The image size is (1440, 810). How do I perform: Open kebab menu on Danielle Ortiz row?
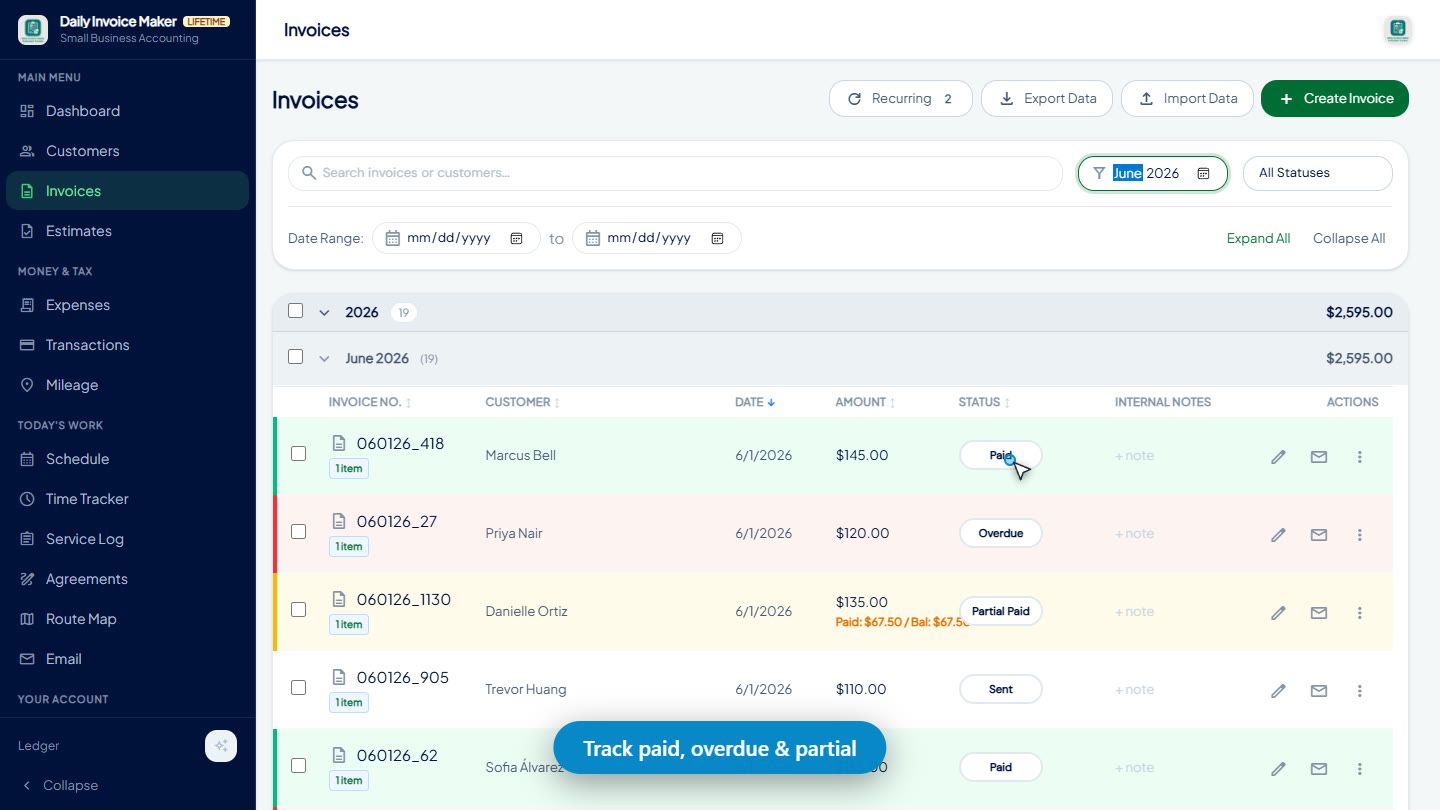pos(1360,613)
